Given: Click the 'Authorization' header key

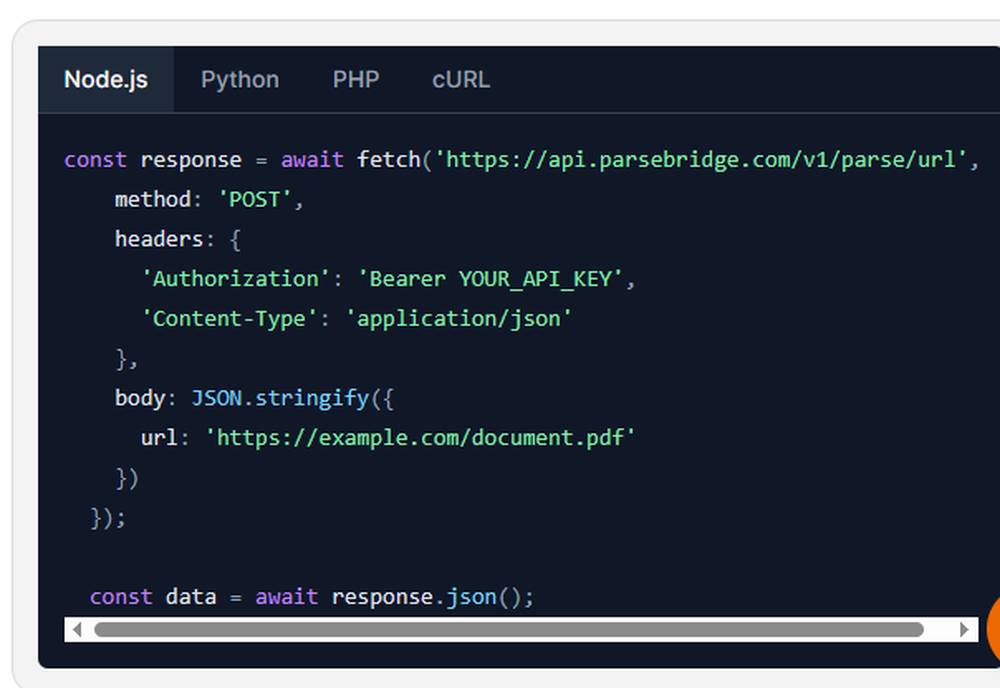Looking at the screenshot, I should tap(235, 279).
